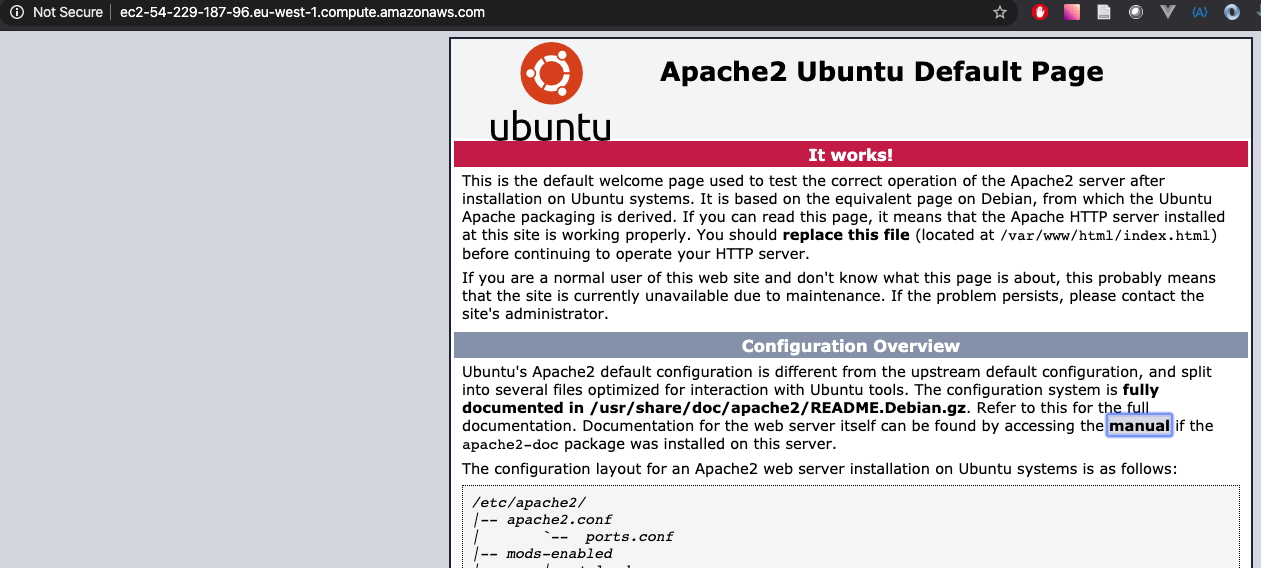Click the 'Configuration Overview' section header
Screen dimensions: 1261x568
tap(850, 346)
